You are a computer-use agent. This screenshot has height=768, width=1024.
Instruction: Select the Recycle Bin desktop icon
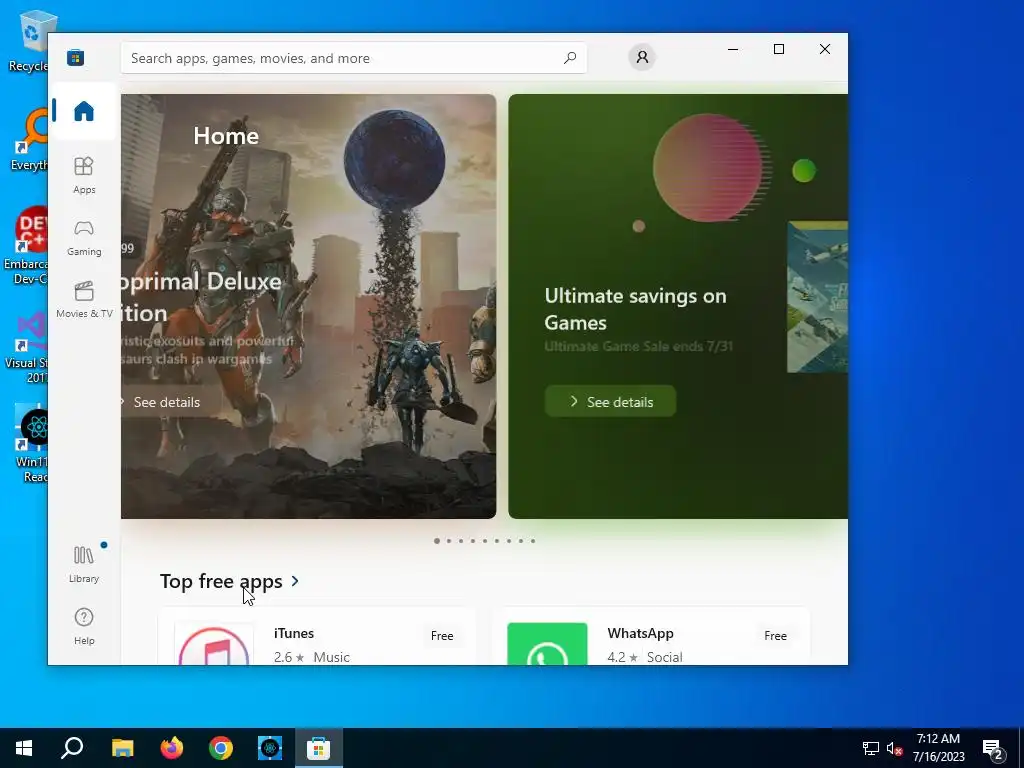coord(29,40)
